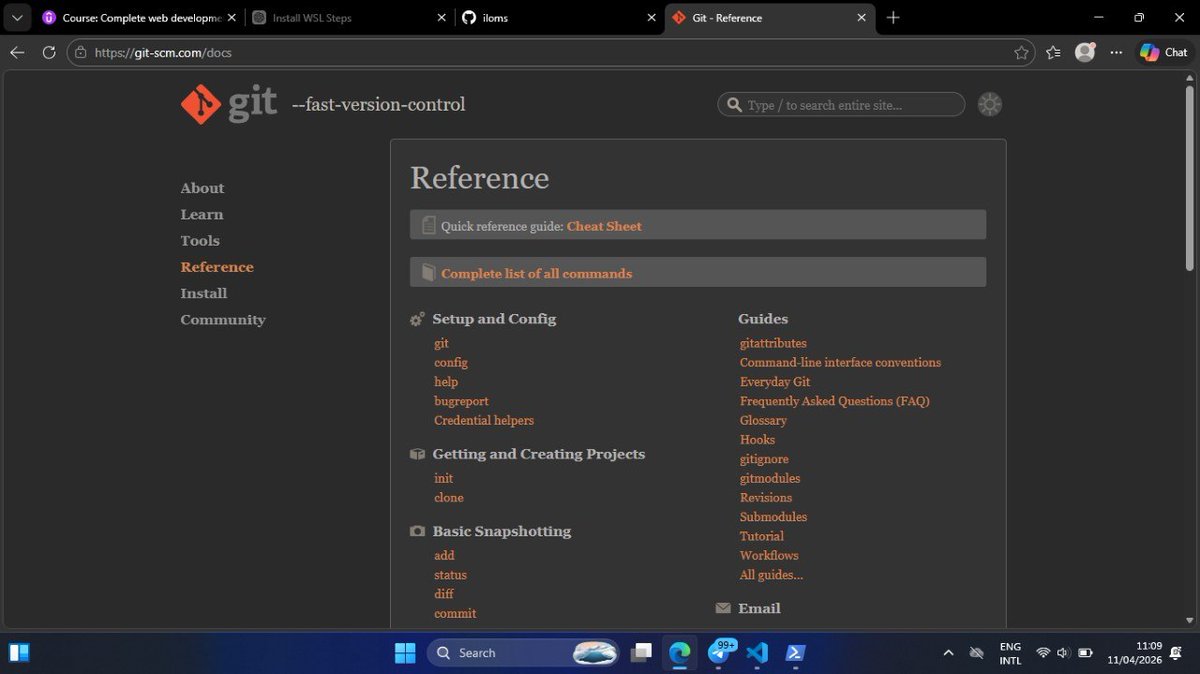Open a new browser tab with plus
Screen dimensions: 1200x674
pyautogui.click(x=893, y=18)
